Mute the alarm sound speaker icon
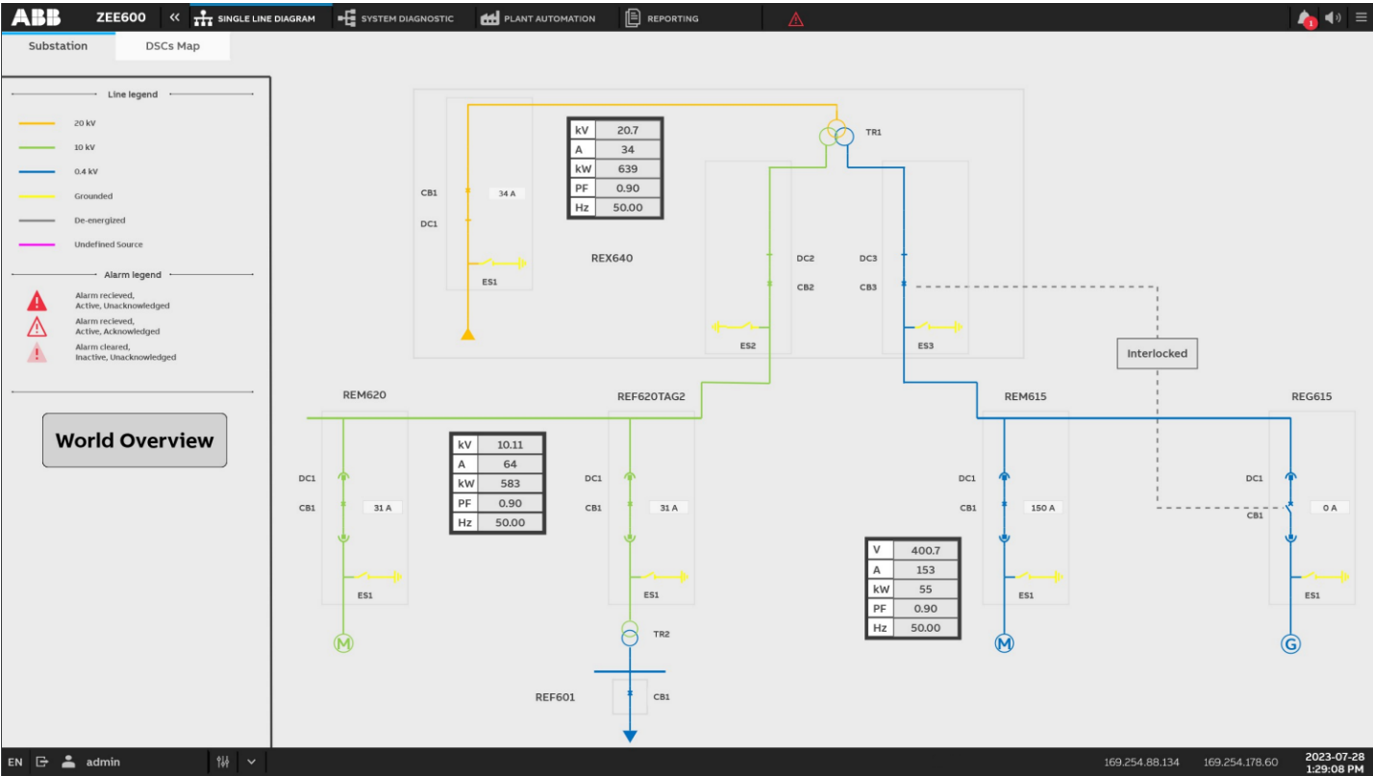The width and height of the screenshot is (1378, 779). click(1333, 17)
